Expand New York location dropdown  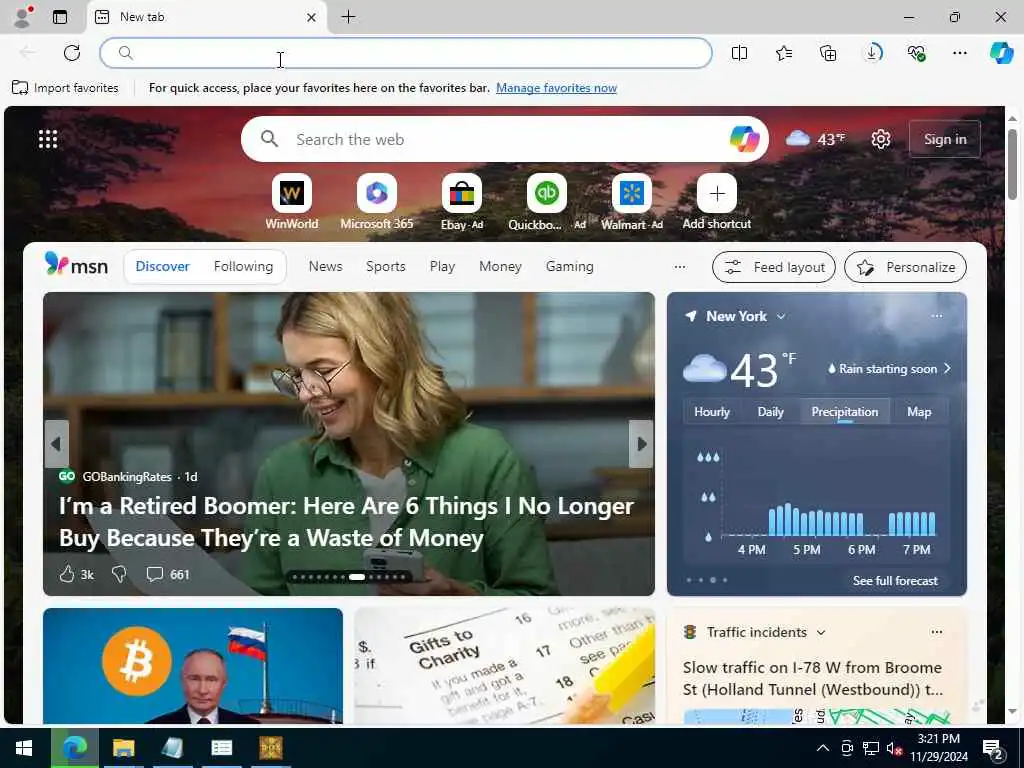[x=781, y=316]
